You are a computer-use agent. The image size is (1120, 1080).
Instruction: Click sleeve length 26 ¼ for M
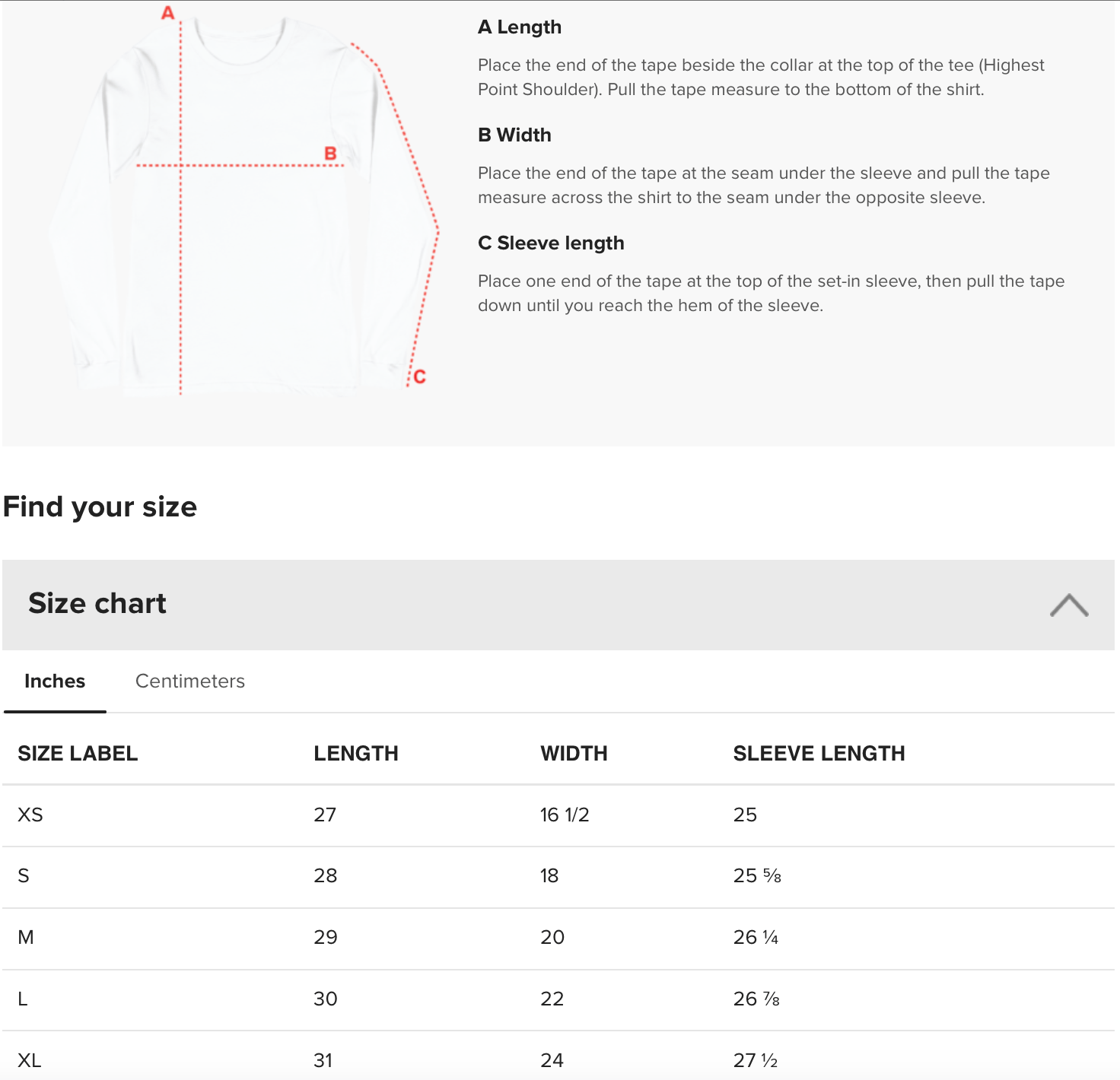coord(756,938)
